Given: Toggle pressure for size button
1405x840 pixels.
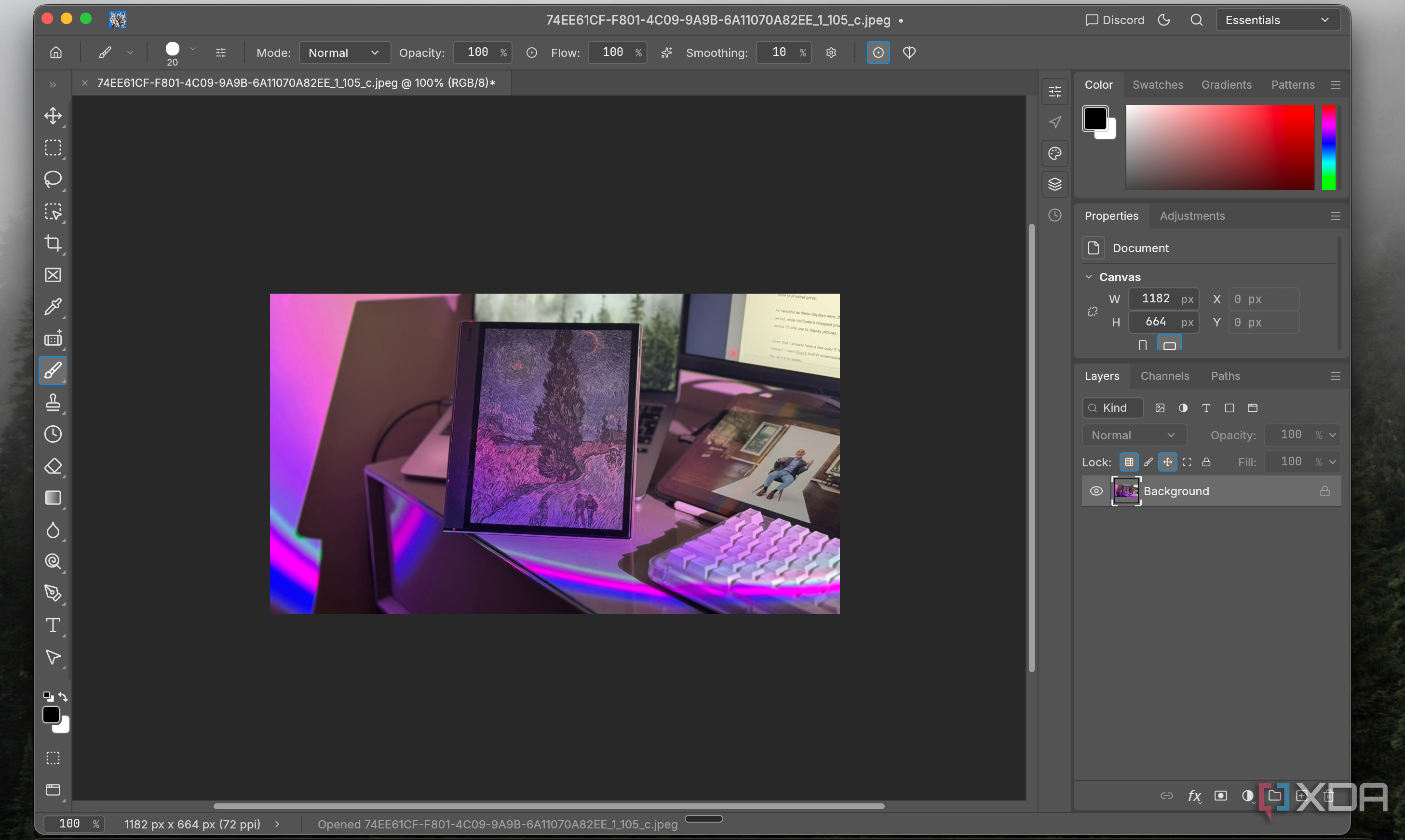Looking at the screenshot, I should tap(878, 53).
